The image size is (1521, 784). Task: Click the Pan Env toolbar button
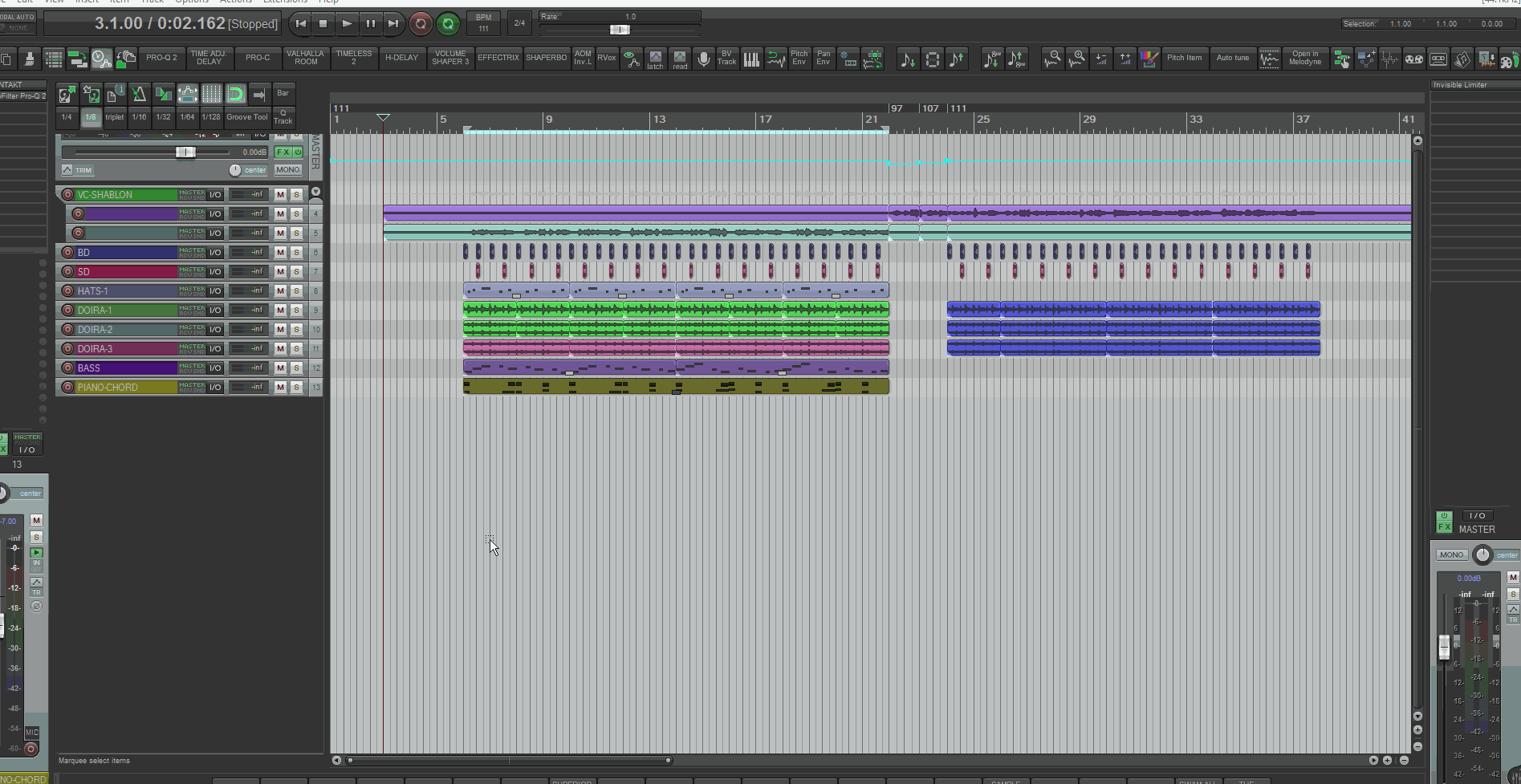[824, 58]
